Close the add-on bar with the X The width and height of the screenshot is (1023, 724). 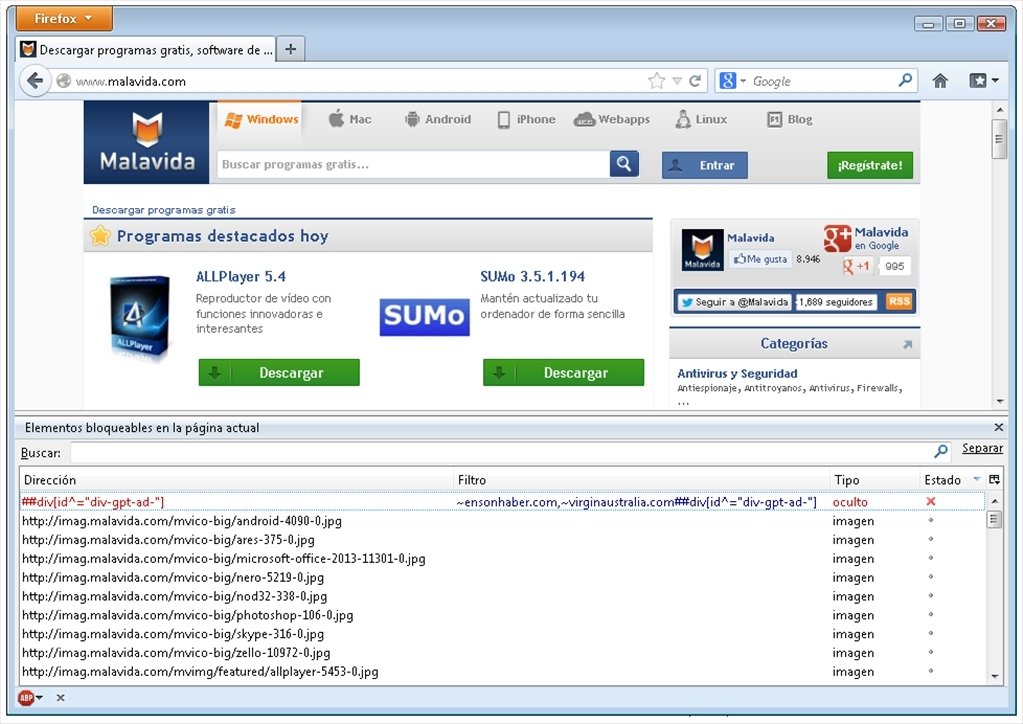click(60, 698)
